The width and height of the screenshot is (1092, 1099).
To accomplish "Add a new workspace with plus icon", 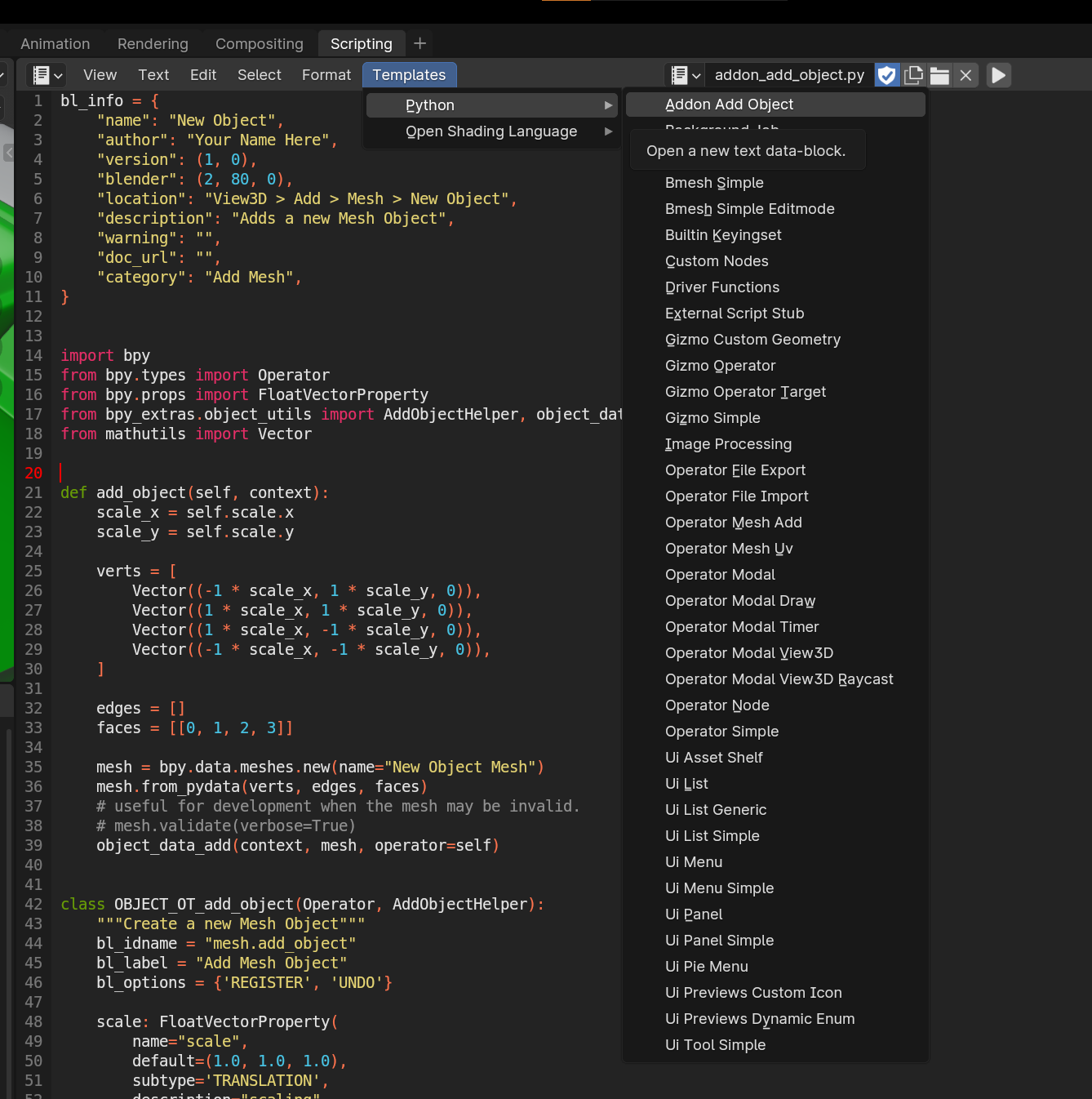I will coord(419,43).
